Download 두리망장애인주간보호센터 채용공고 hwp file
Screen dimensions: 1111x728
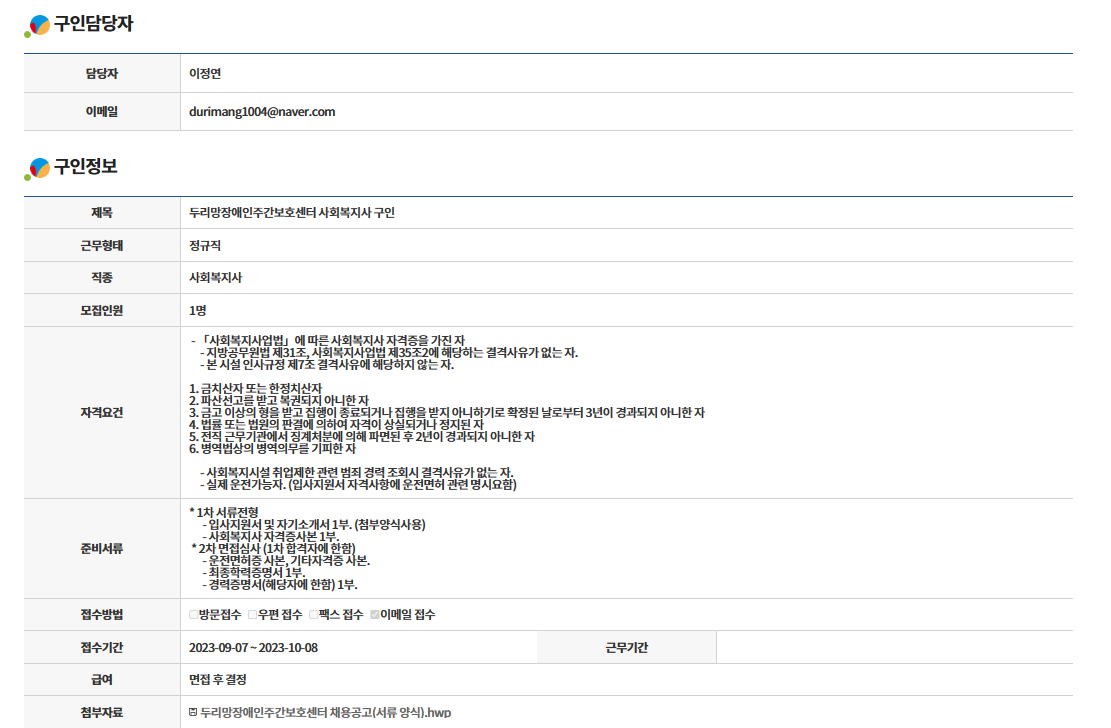click(325, 713)
